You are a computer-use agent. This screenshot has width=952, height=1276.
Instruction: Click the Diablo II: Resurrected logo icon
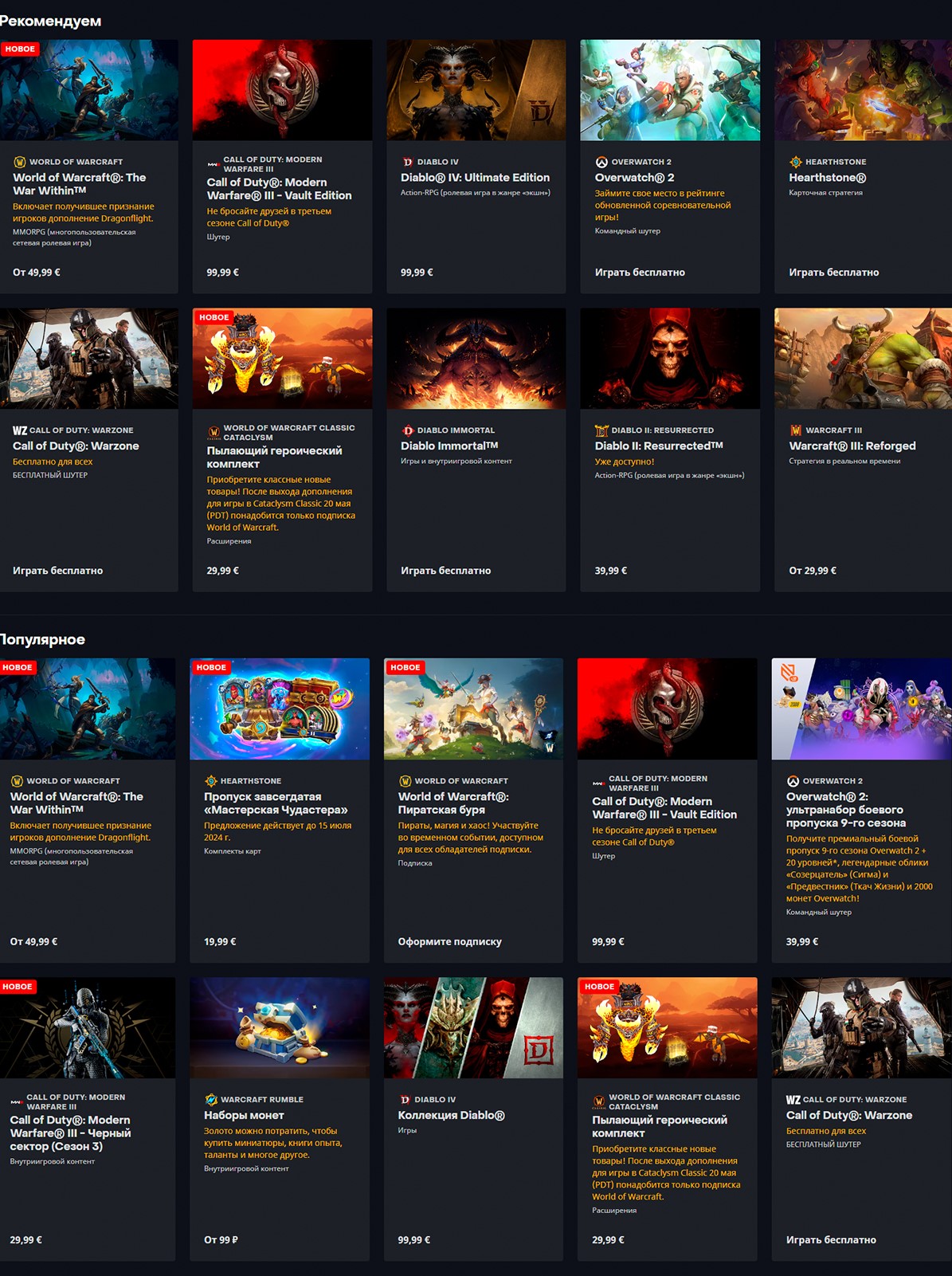click(601, 430)
